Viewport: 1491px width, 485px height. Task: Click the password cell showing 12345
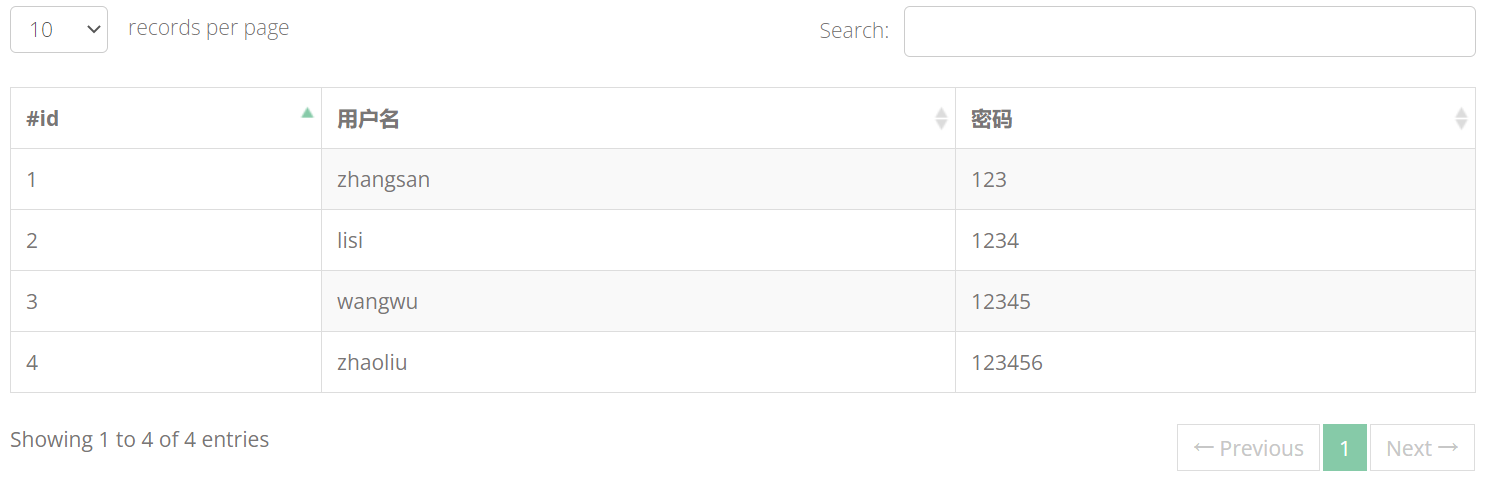pyautogui.click(x=1215, y=302)
